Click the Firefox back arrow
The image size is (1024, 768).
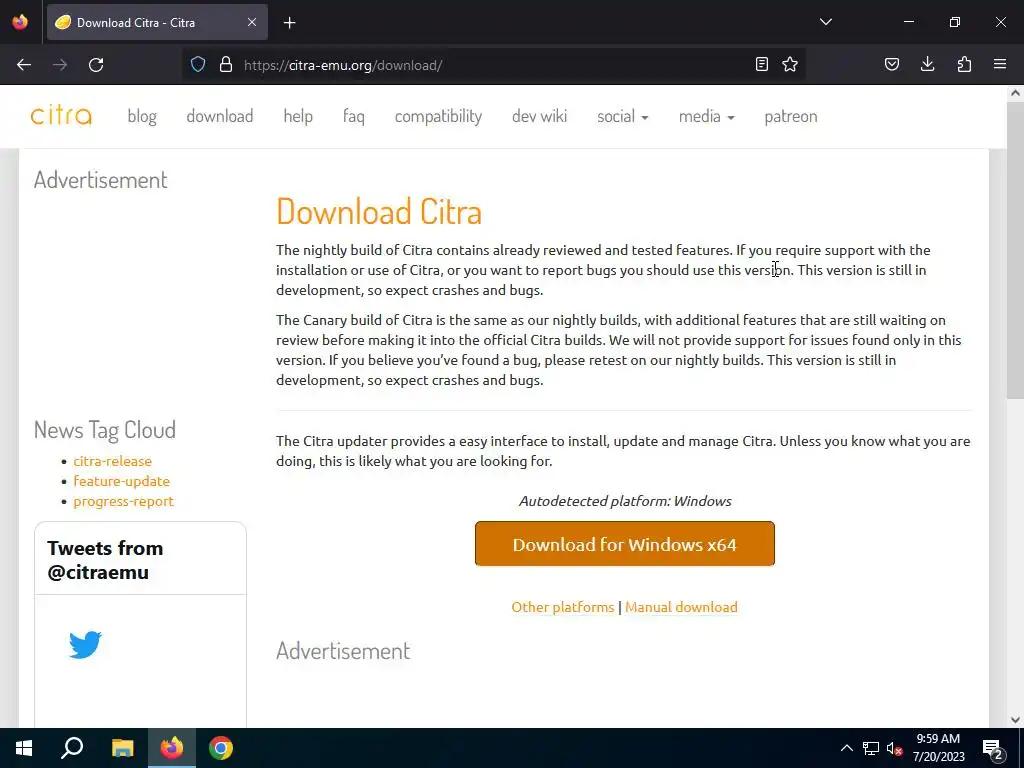click(x=24, y=65)
